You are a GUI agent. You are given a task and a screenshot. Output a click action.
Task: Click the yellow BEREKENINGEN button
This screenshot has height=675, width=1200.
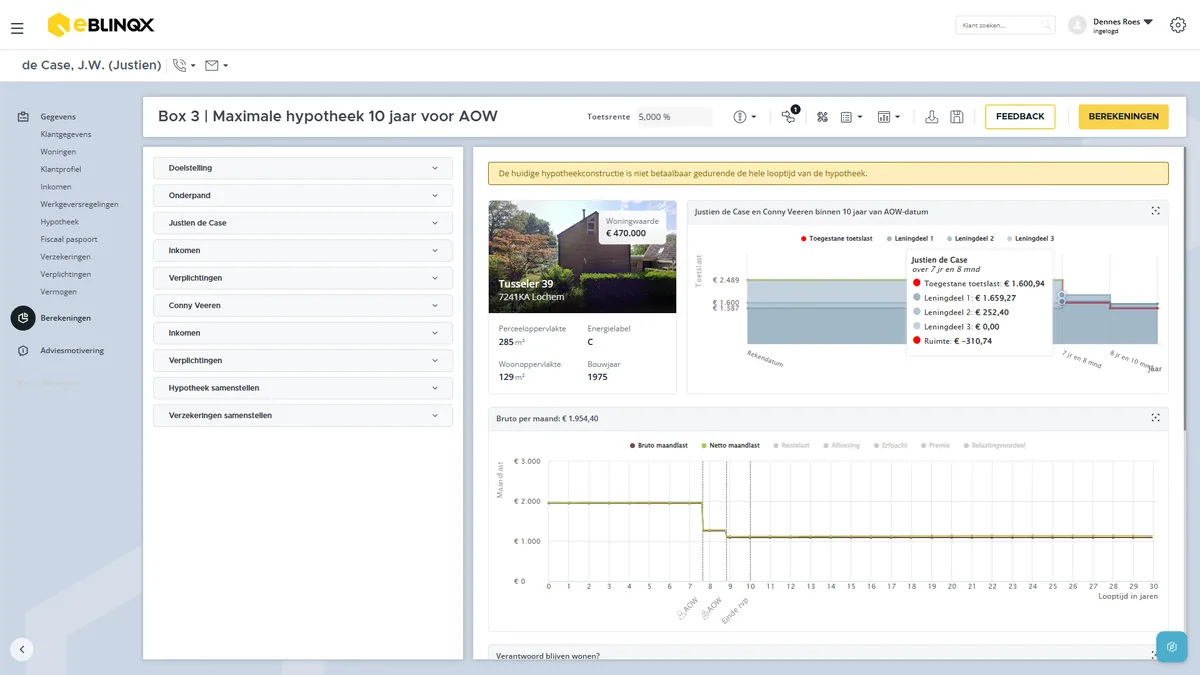click(1124, 117)
